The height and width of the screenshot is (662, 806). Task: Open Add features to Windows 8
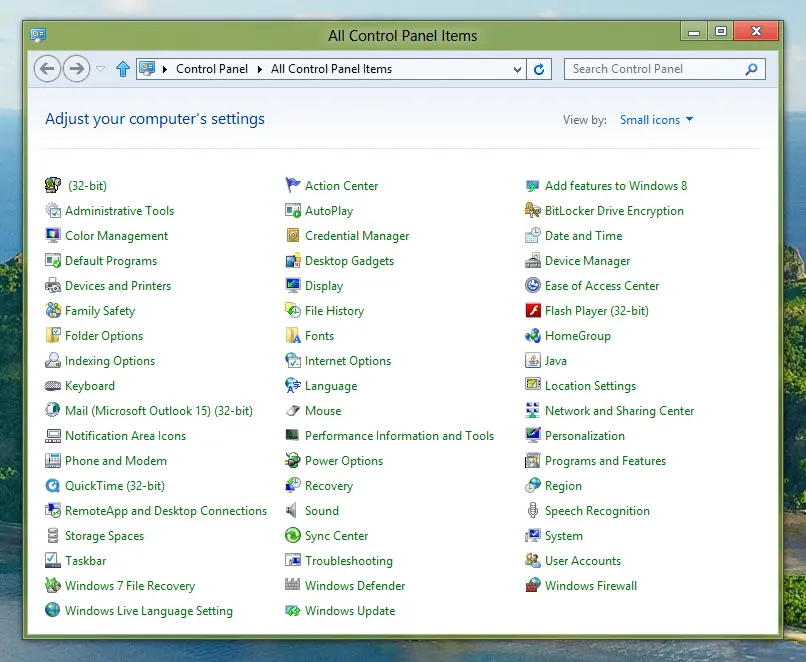[616, 186]
